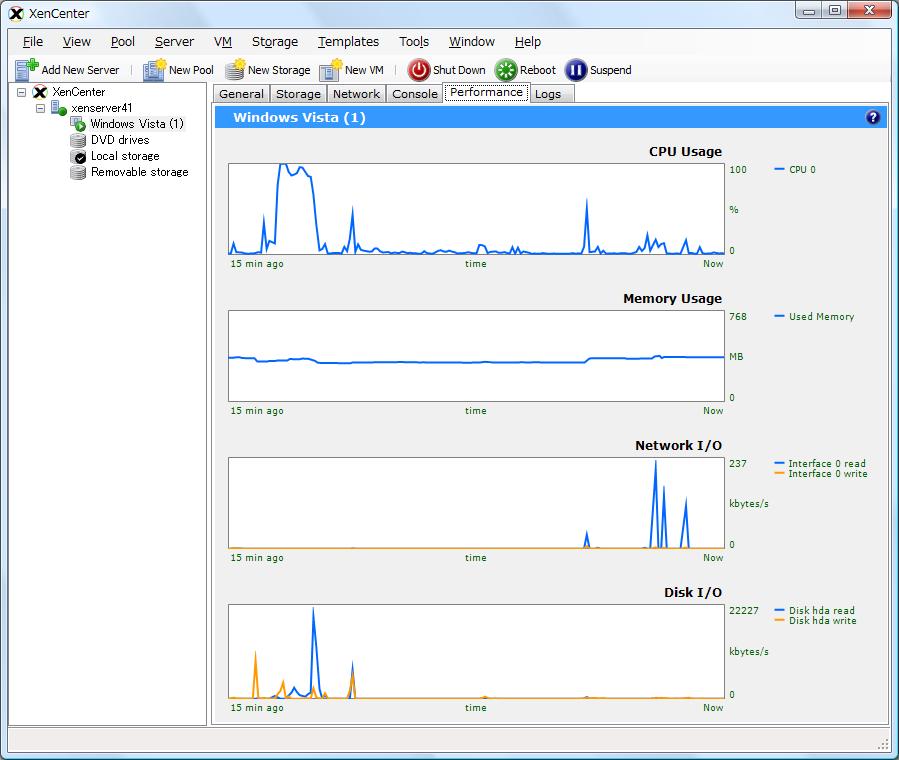Click the Local storage icon with checkmark
Image resolution: width=899 pixels, height=760 pixels.
[78, 156]
